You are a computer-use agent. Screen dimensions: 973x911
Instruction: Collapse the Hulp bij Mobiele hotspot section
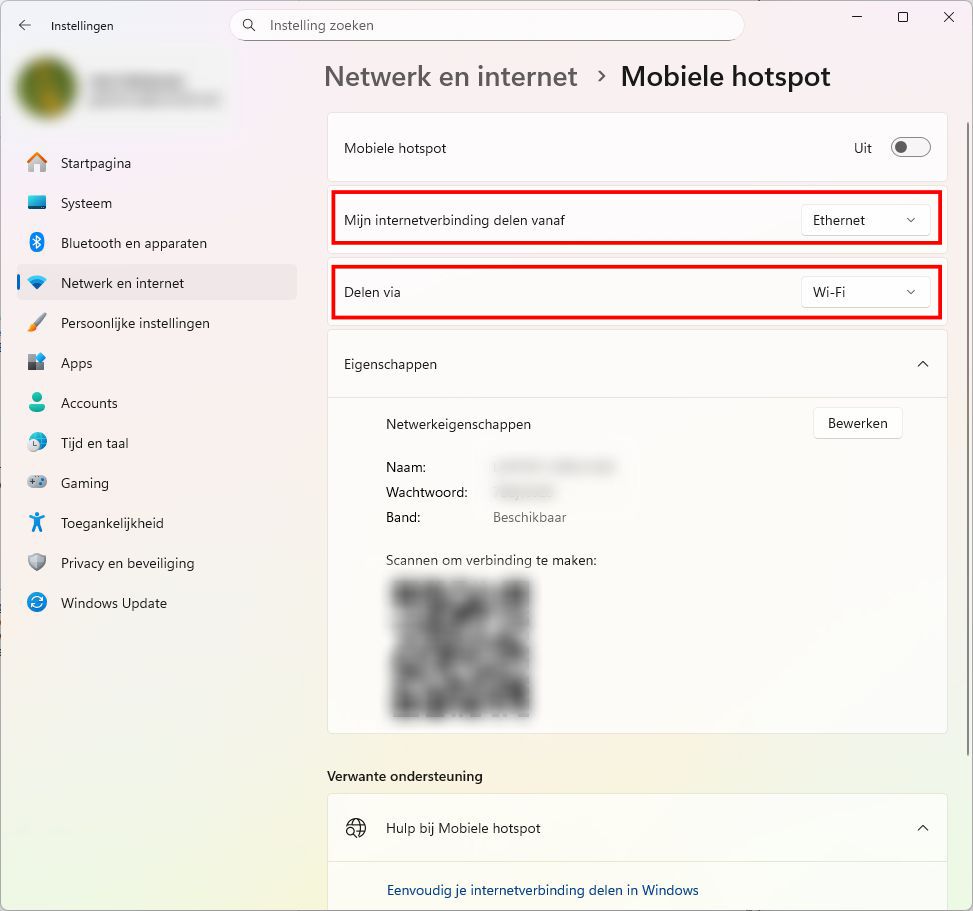922,828
